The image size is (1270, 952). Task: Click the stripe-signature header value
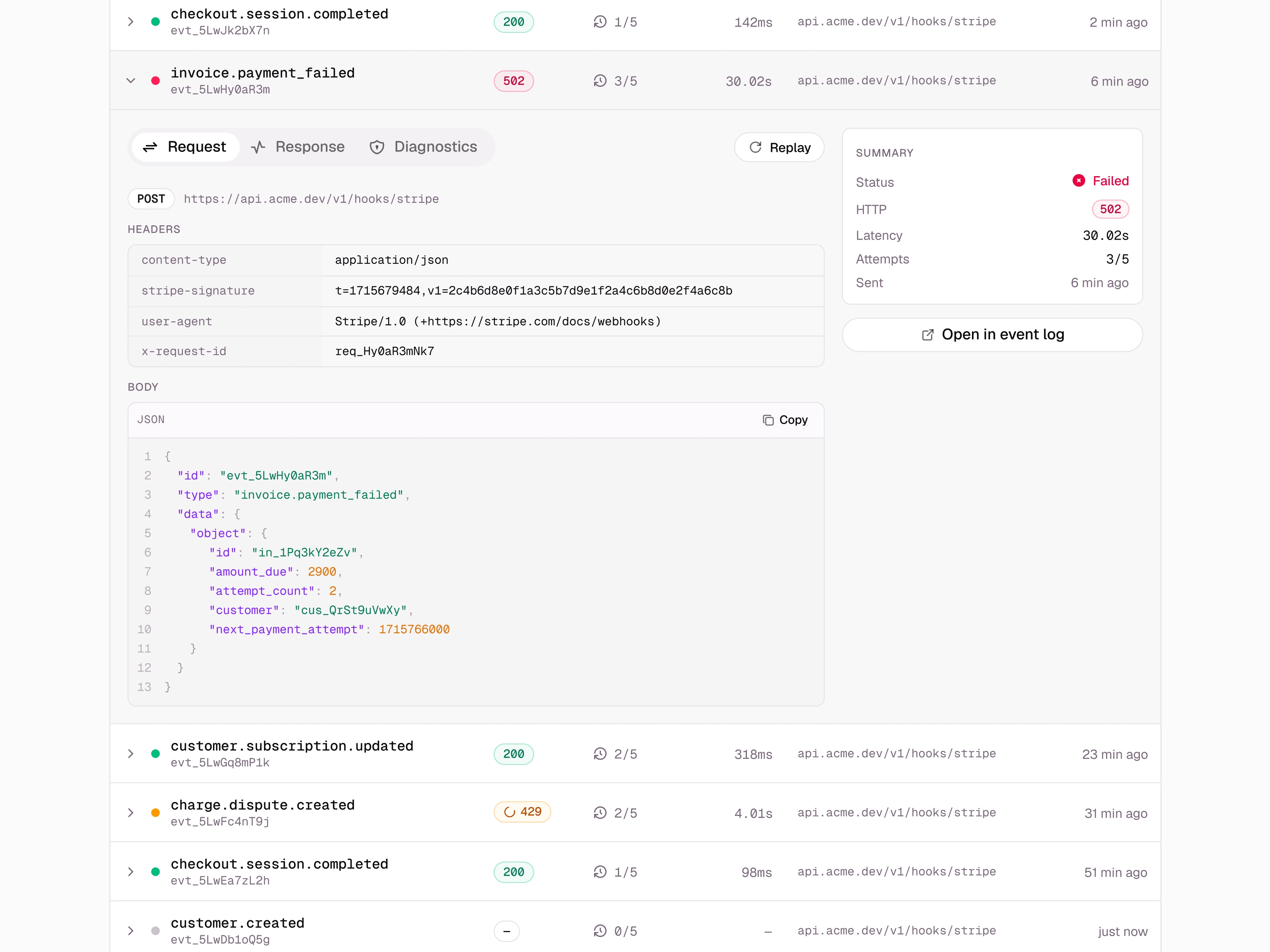coord(533,291)
